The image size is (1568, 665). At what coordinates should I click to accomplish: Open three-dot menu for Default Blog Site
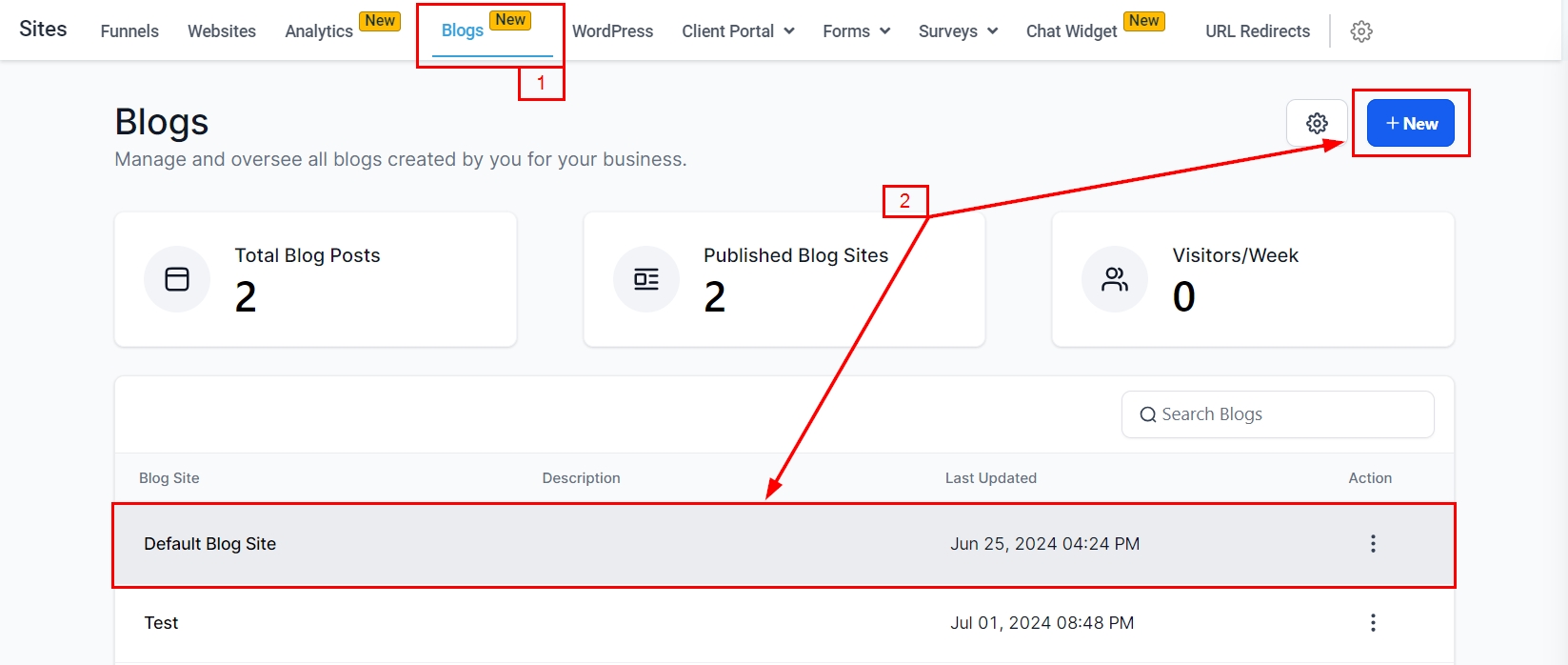coord(1372,544)
